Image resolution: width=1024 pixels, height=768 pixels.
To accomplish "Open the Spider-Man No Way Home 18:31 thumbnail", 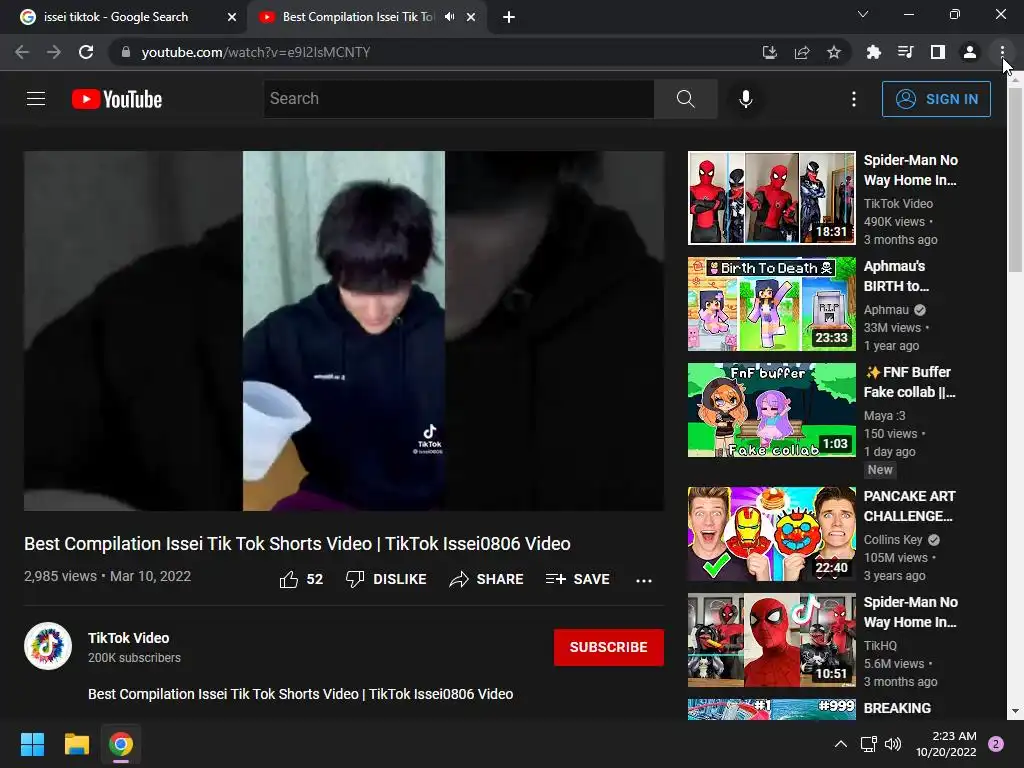I will (x=771, y=198).
